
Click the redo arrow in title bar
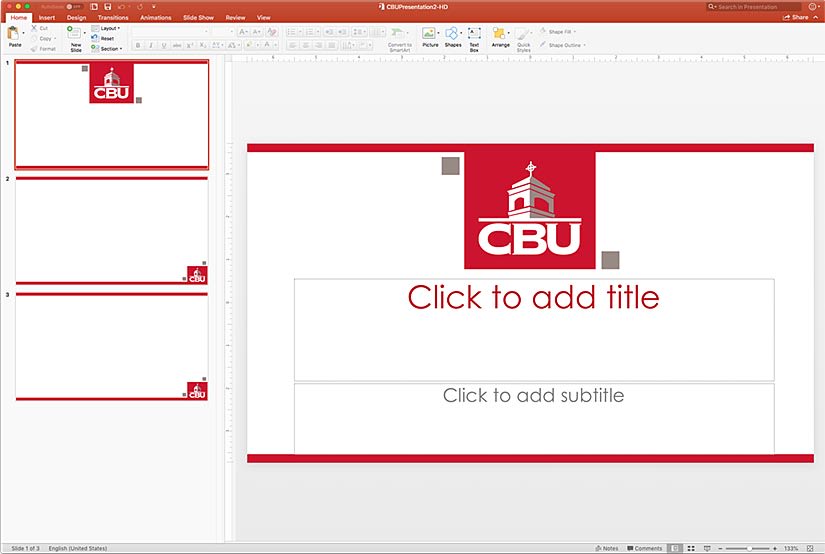coord(140,6)
